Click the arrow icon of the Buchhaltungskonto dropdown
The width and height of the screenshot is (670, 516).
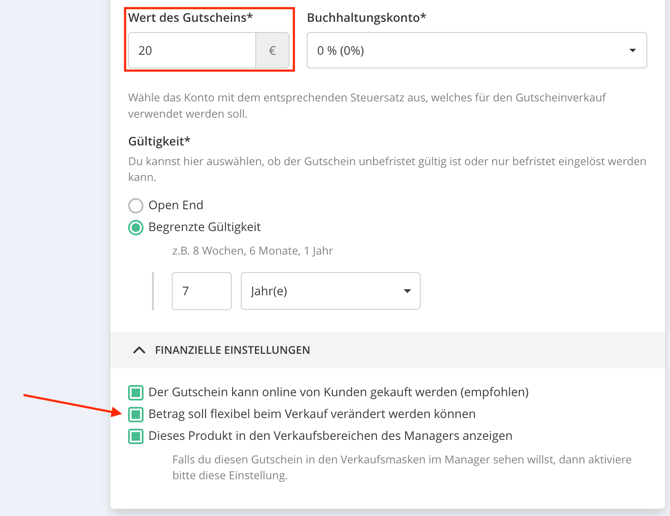[x=632, y=51]
